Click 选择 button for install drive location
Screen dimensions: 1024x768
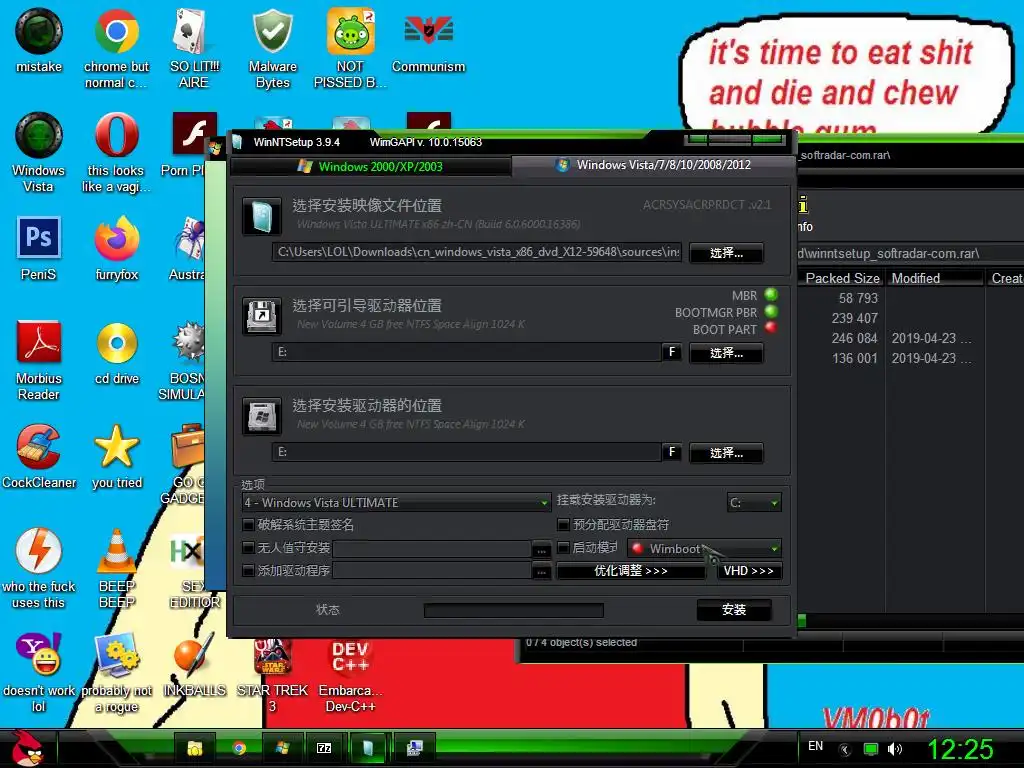click(x=726, y=453)
